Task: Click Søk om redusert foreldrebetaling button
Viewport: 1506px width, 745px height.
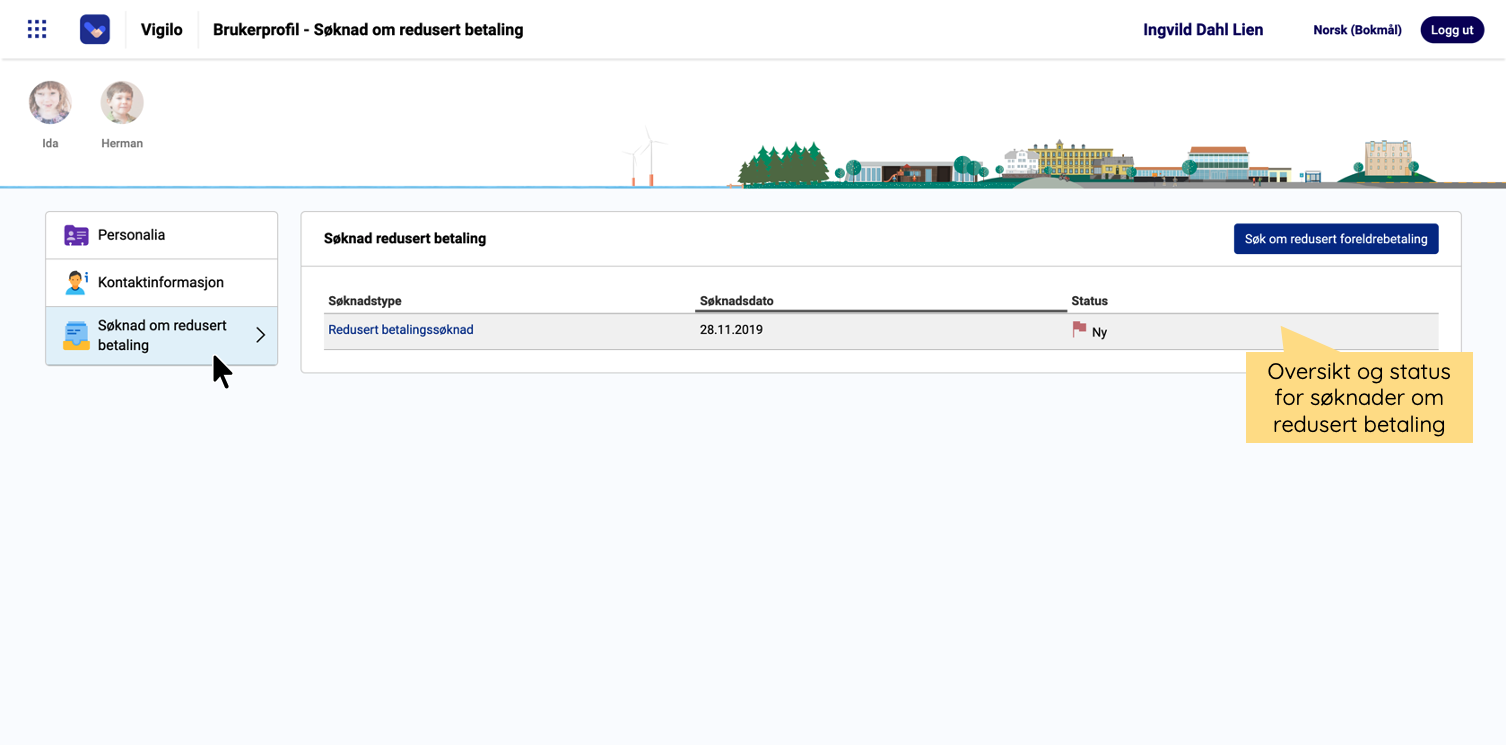Action: pos(1335,239)
